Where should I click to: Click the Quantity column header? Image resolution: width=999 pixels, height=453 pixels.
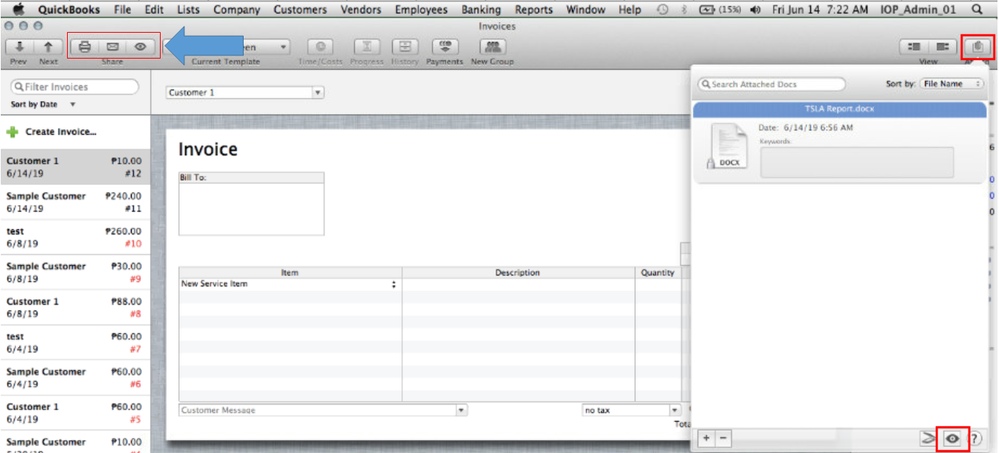658,273
